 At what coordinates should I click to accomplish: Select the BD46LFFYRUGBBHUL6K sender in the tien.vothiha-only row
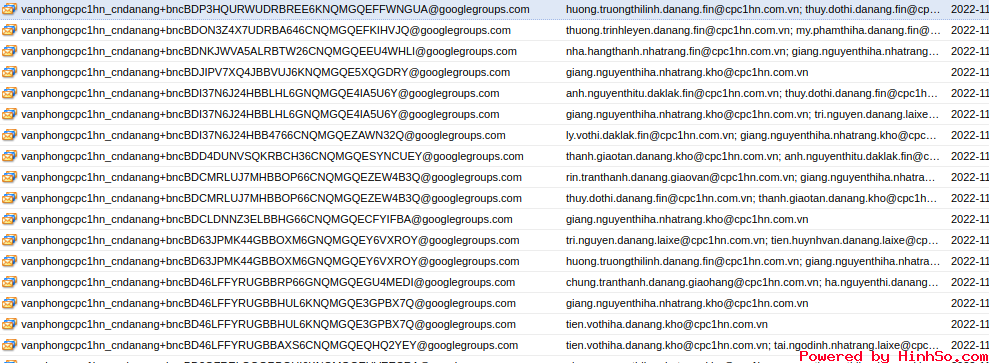[x=269, y=325]
